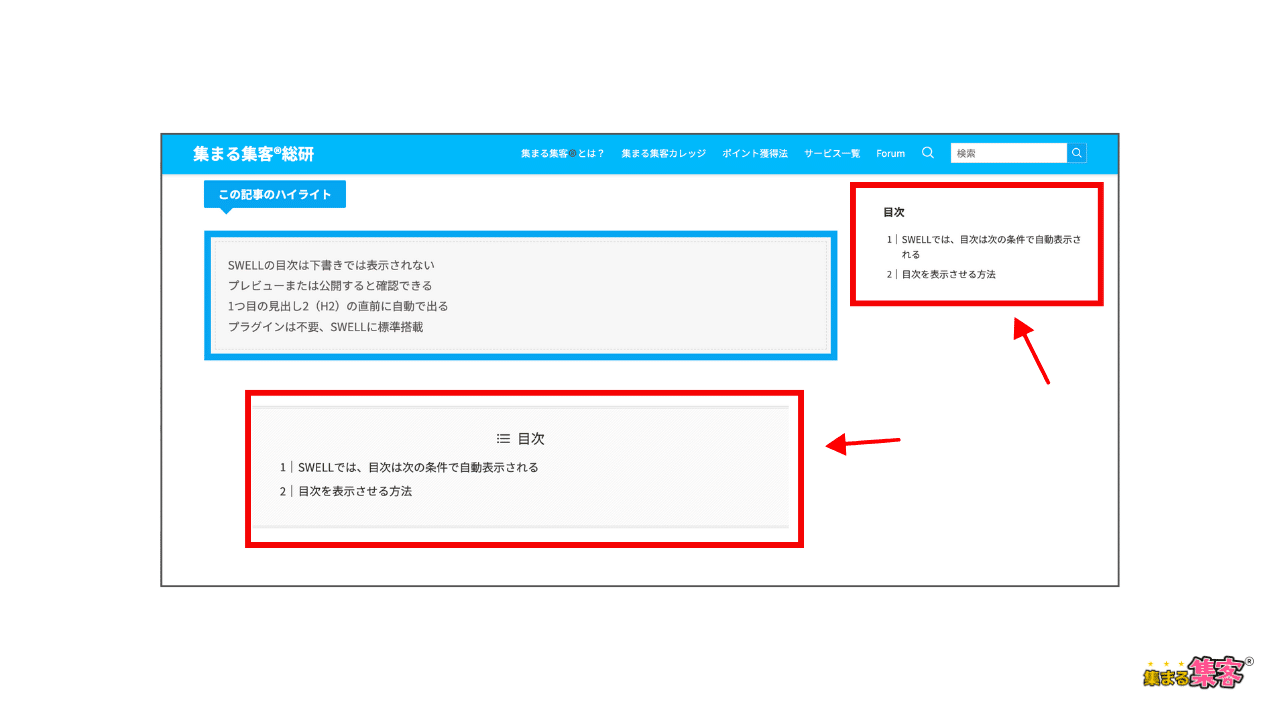Open the 集まる集客とは？ menu item
Screen dimensions: 1280x720
[562, 153]
